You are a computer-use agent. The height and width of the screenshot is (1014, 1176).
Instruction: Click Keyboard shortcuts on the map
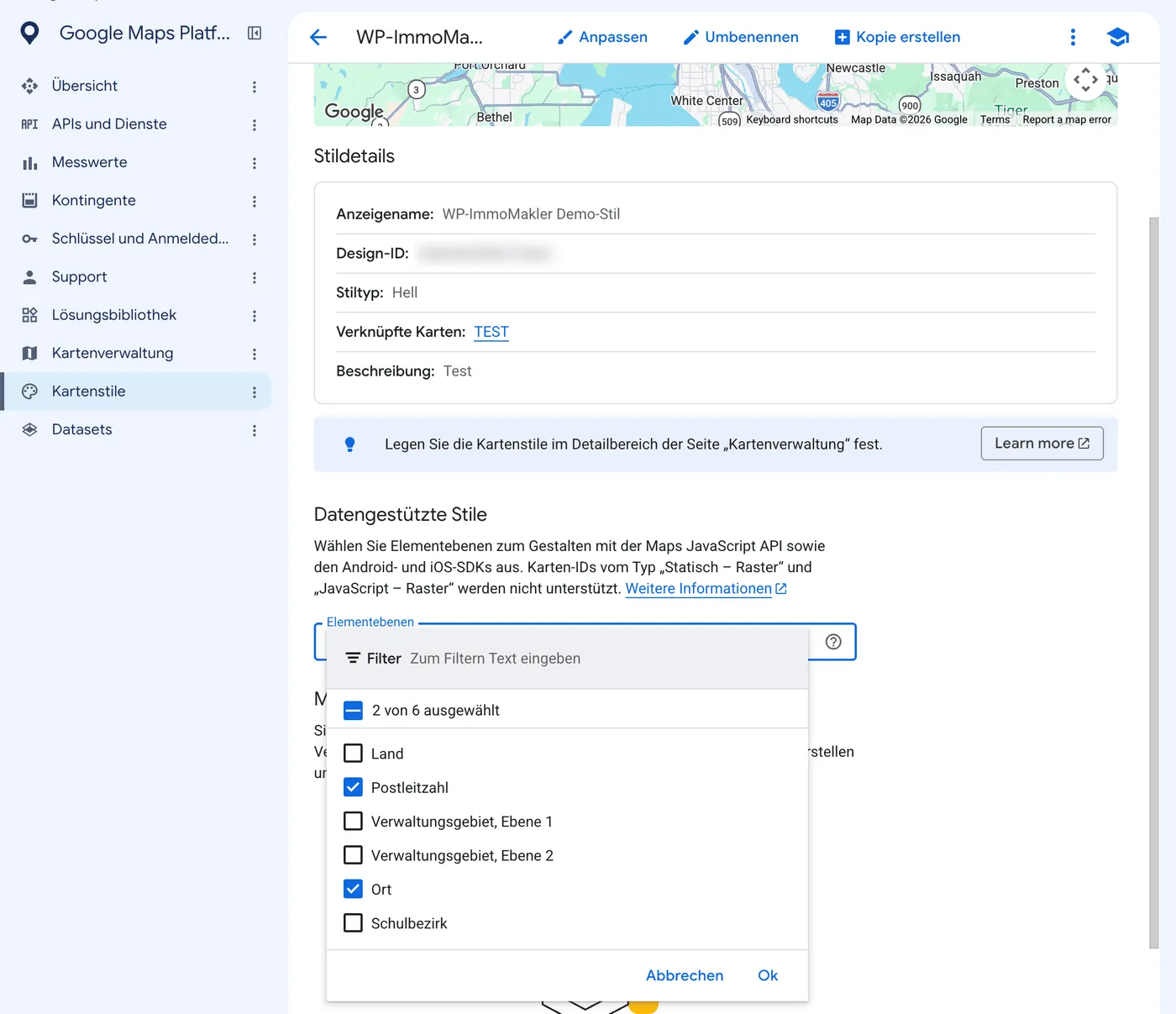tap(791, 119)
